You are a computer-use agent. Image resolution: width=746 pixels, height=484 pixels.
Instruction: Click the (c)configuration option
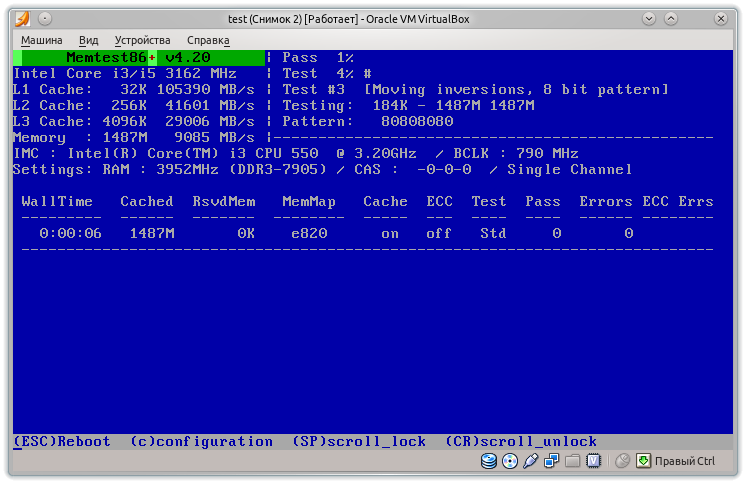[201, 442]
